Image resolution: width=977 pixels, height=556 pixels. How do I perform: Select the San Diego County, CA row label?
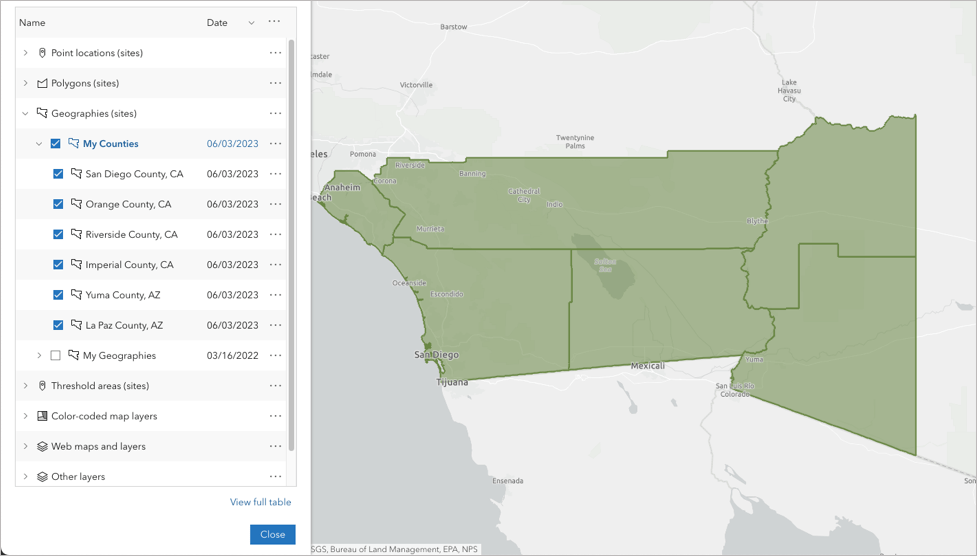coord(135,174)
